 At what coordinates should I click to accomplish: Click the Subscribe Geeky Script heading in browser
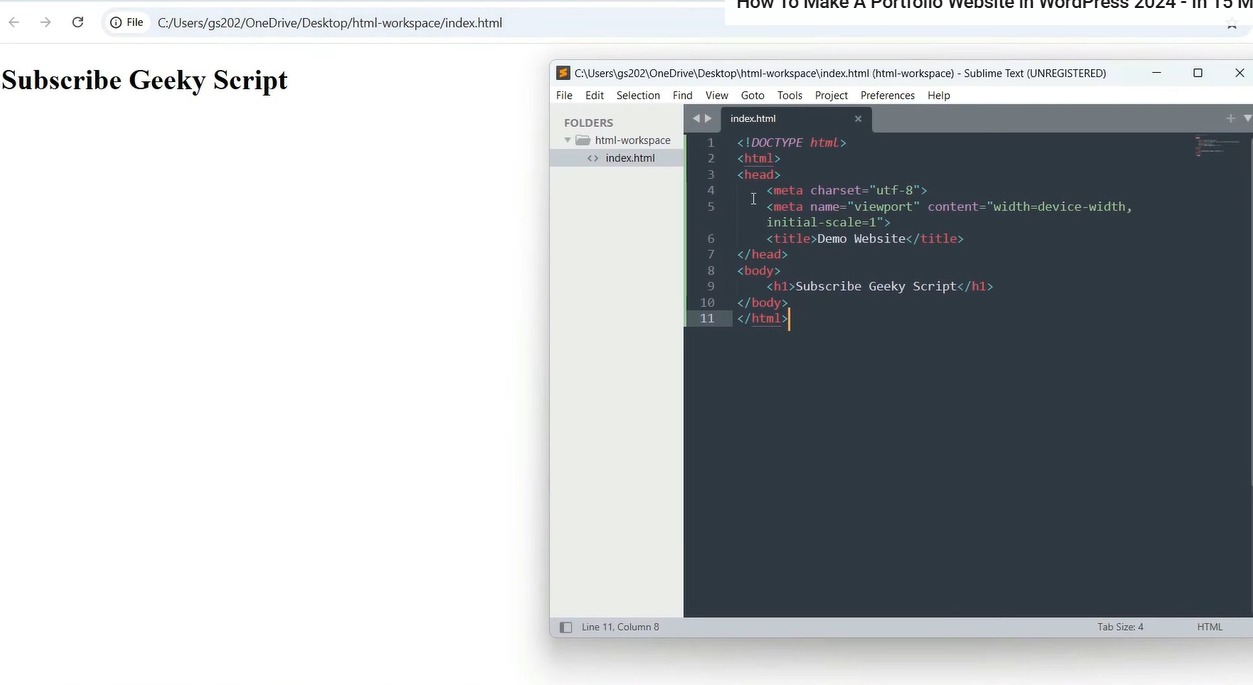(x=145, y=80)
